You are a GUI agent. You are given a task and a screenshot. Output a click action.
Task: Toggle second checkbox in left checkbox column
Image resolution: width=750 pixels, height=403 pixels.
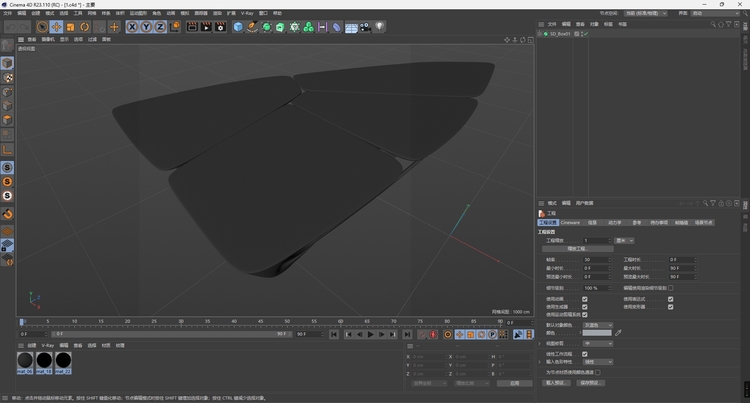point(585,307)
